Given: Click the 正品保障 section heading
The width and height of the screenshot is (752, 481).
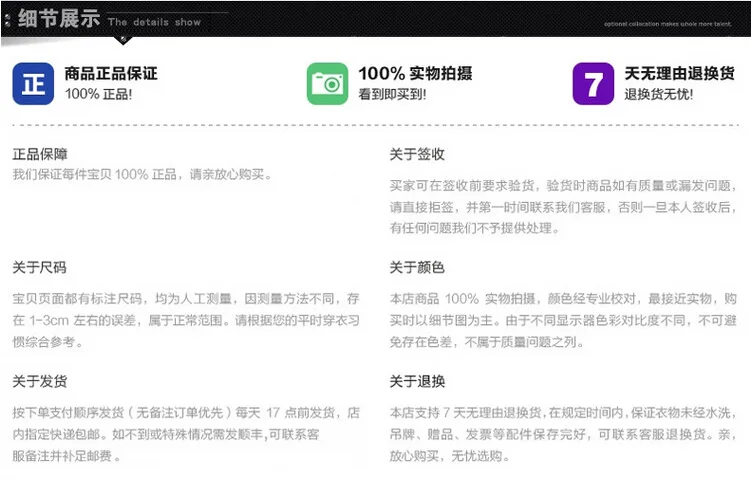Looking at the screenshot, I should pyautogui.click(x=40, y=154).
